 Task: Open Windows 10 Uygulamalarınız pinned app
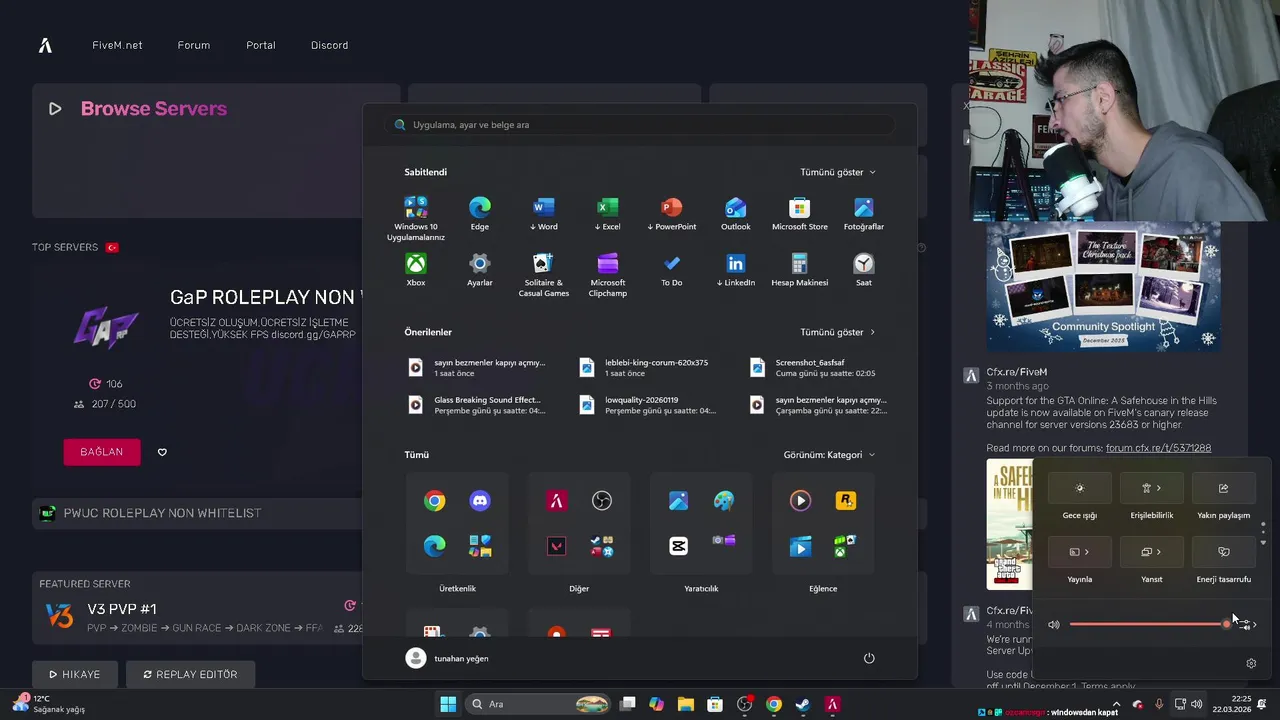[416, 217]
